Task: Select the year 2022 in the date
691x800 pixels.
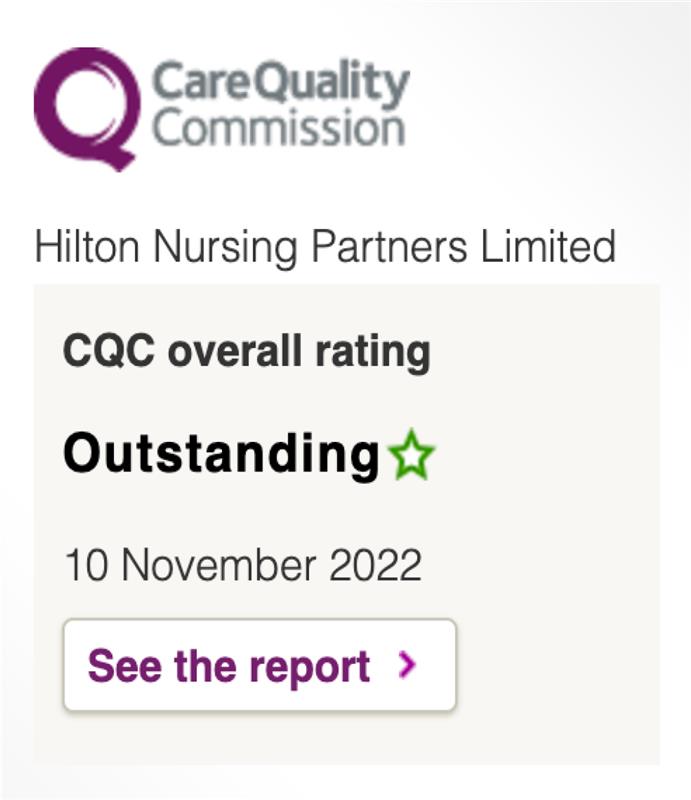Action: click(x=375, y=565)
